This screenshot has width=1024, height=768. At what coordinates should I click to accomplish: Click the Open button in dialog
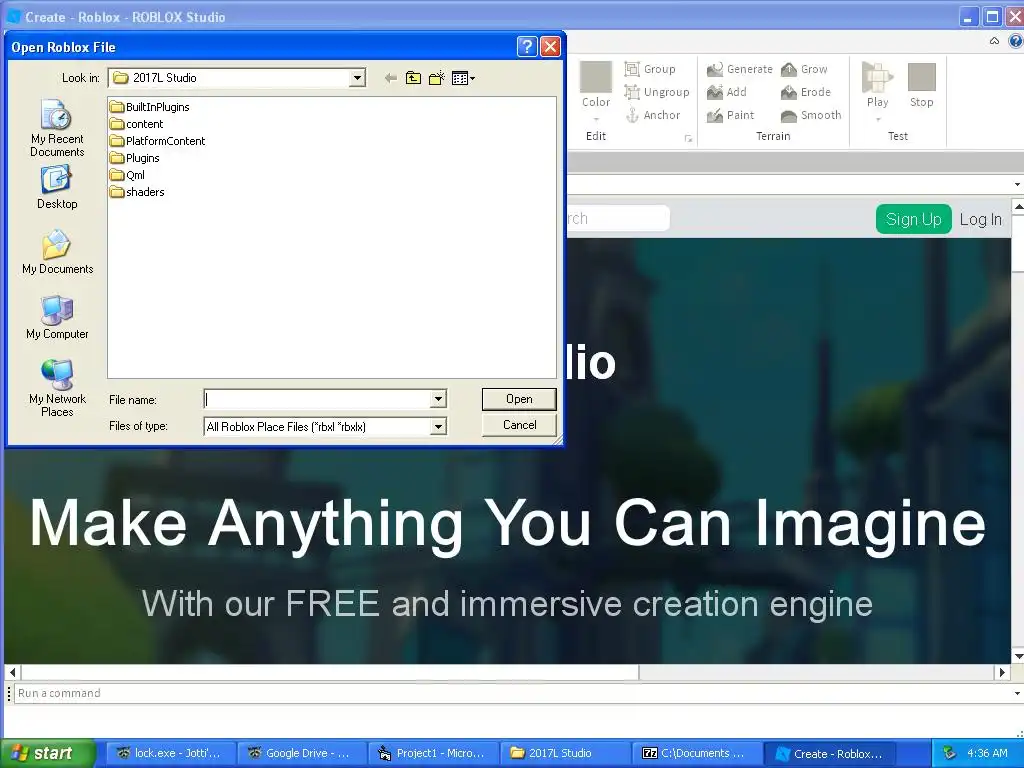(519, 399)
